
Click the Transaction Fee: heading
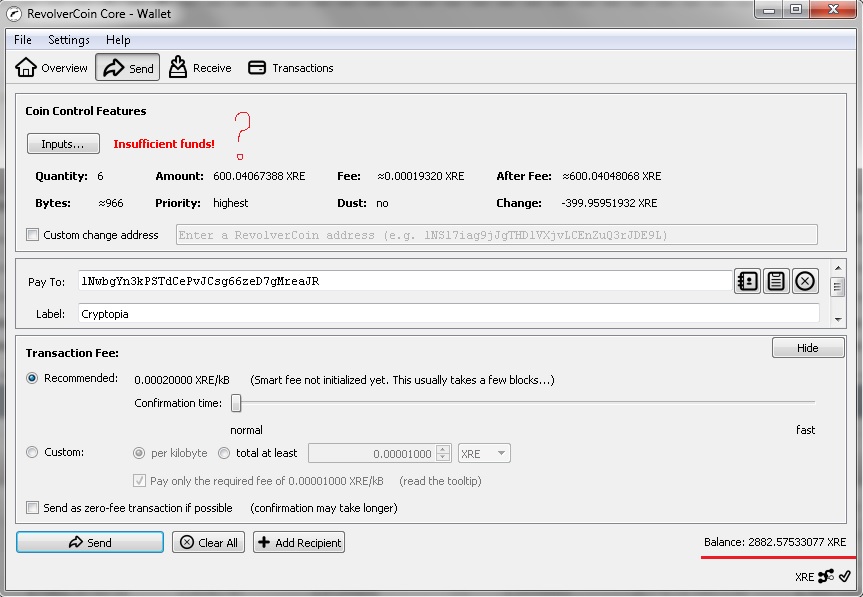pyautogui.click(x=72, y=353)
